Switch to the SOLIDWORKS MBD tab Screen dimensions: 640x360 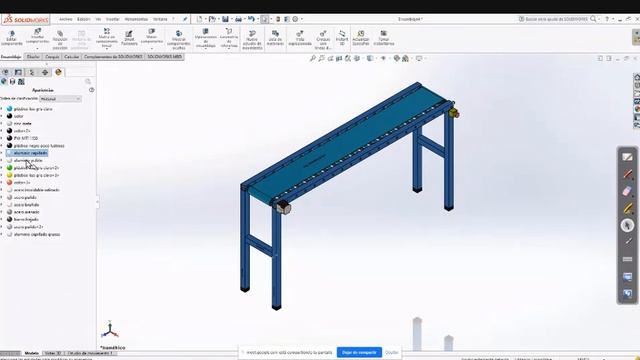coord(164,57)
